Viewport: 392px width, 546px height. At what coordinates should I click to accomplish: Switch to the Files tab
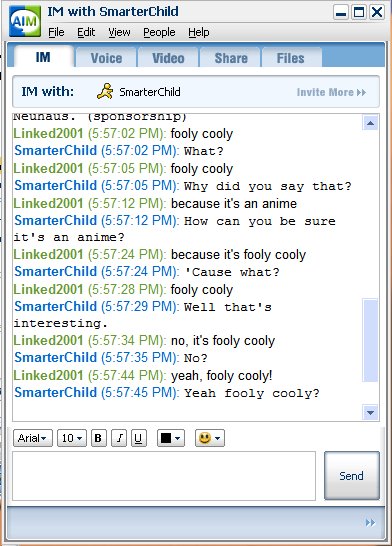pos(290,58)
